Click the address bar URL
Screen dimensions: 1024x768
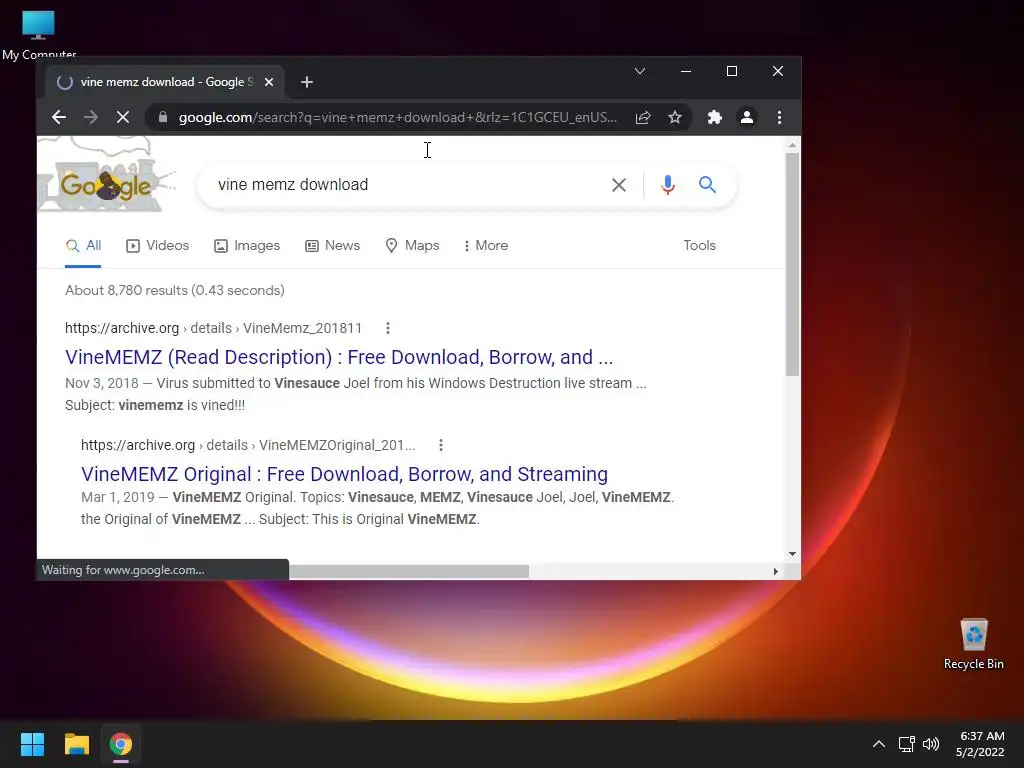tap(398, 118)
